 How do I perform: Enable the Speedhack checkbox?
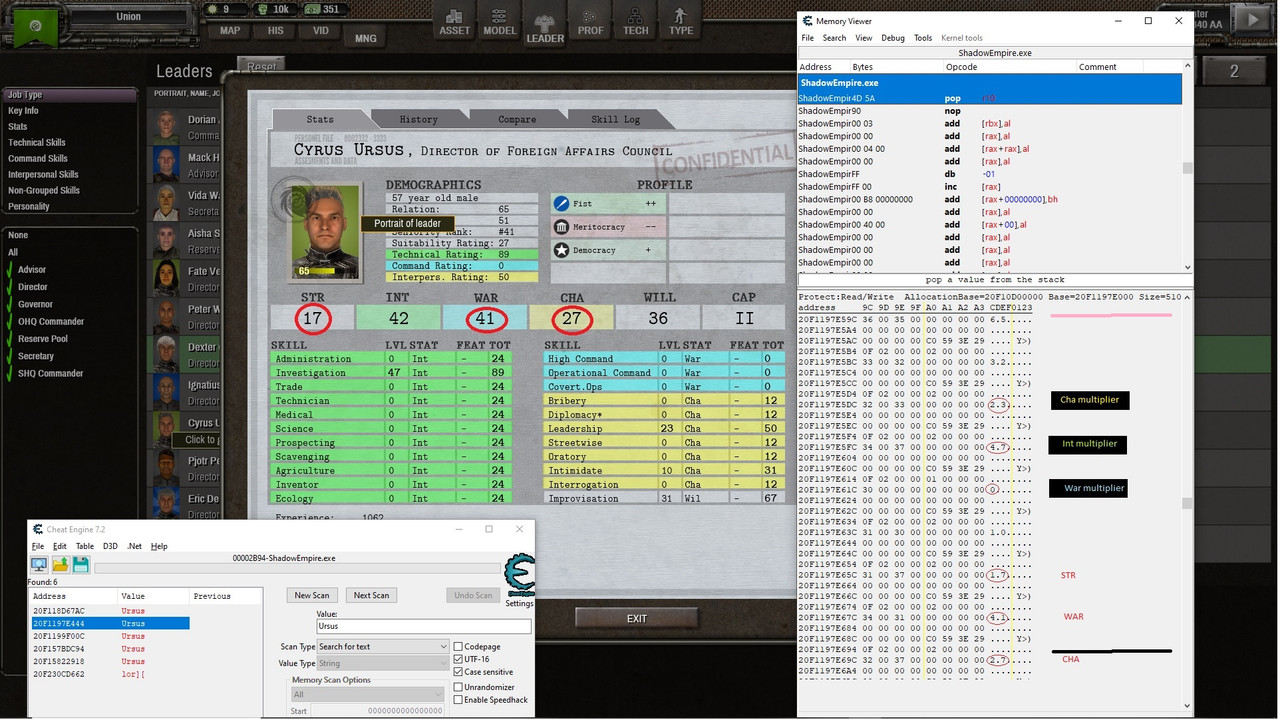pyautogui.click(x=459, y=700)
